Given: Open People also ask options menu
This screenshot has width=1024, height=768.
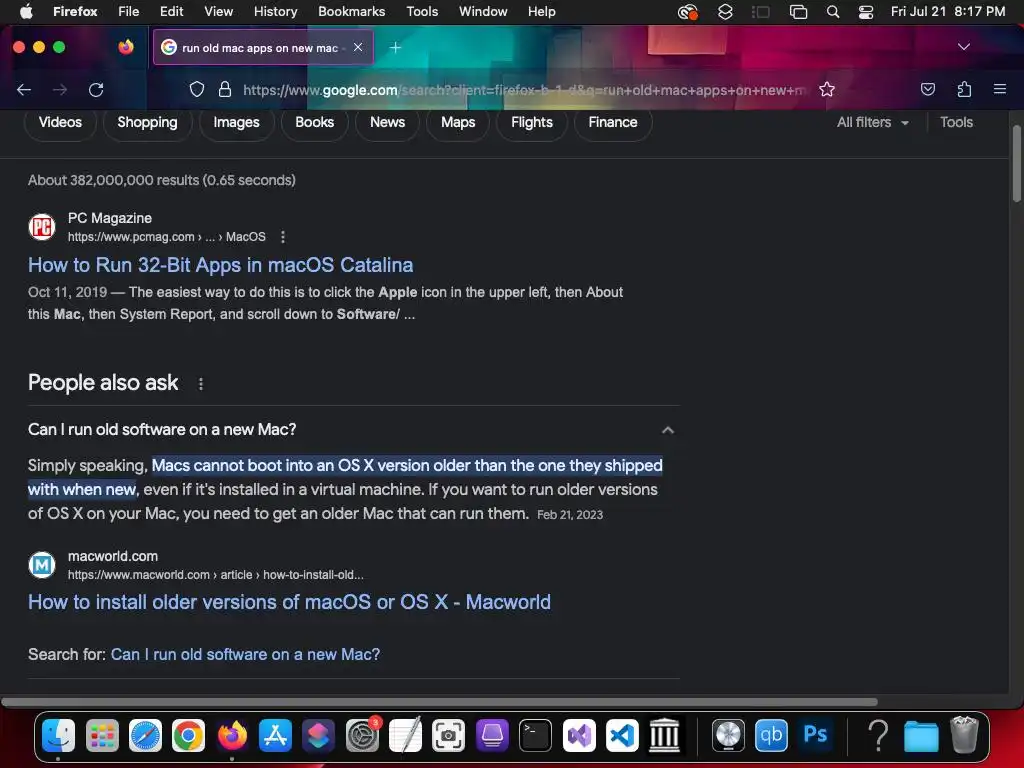Looking at the screenshot, I should click(x=200, y=384).
